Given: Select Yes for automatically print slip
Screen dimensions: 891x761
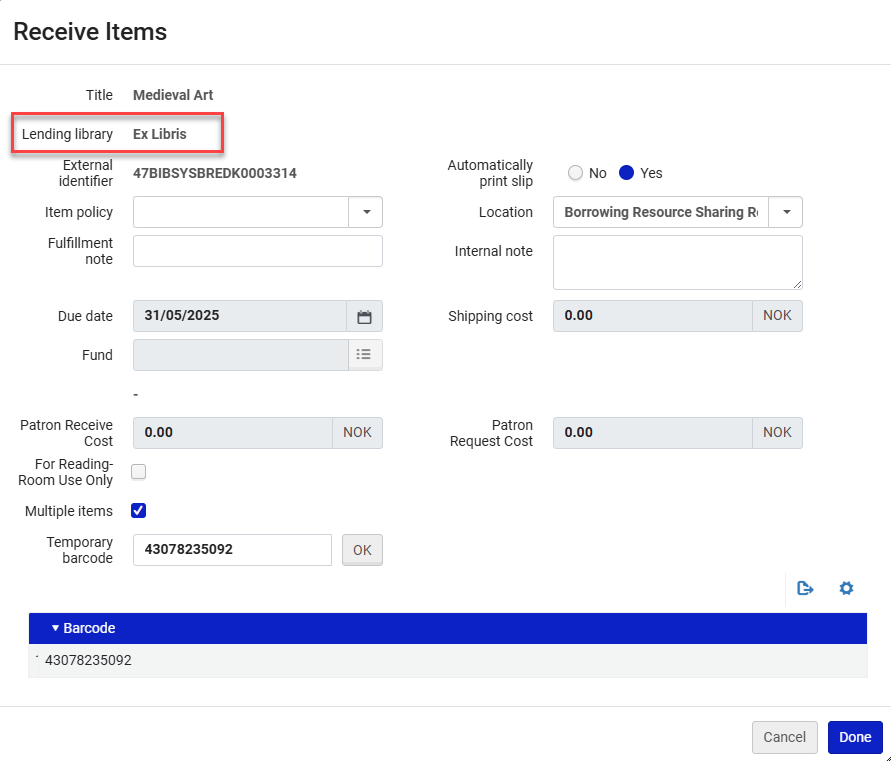Looking at the screenshot, I should click(626, 173).
